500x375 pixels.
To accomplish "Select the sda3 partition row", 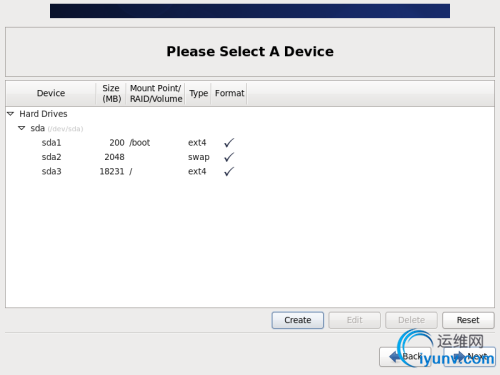I will coord(250,171).
